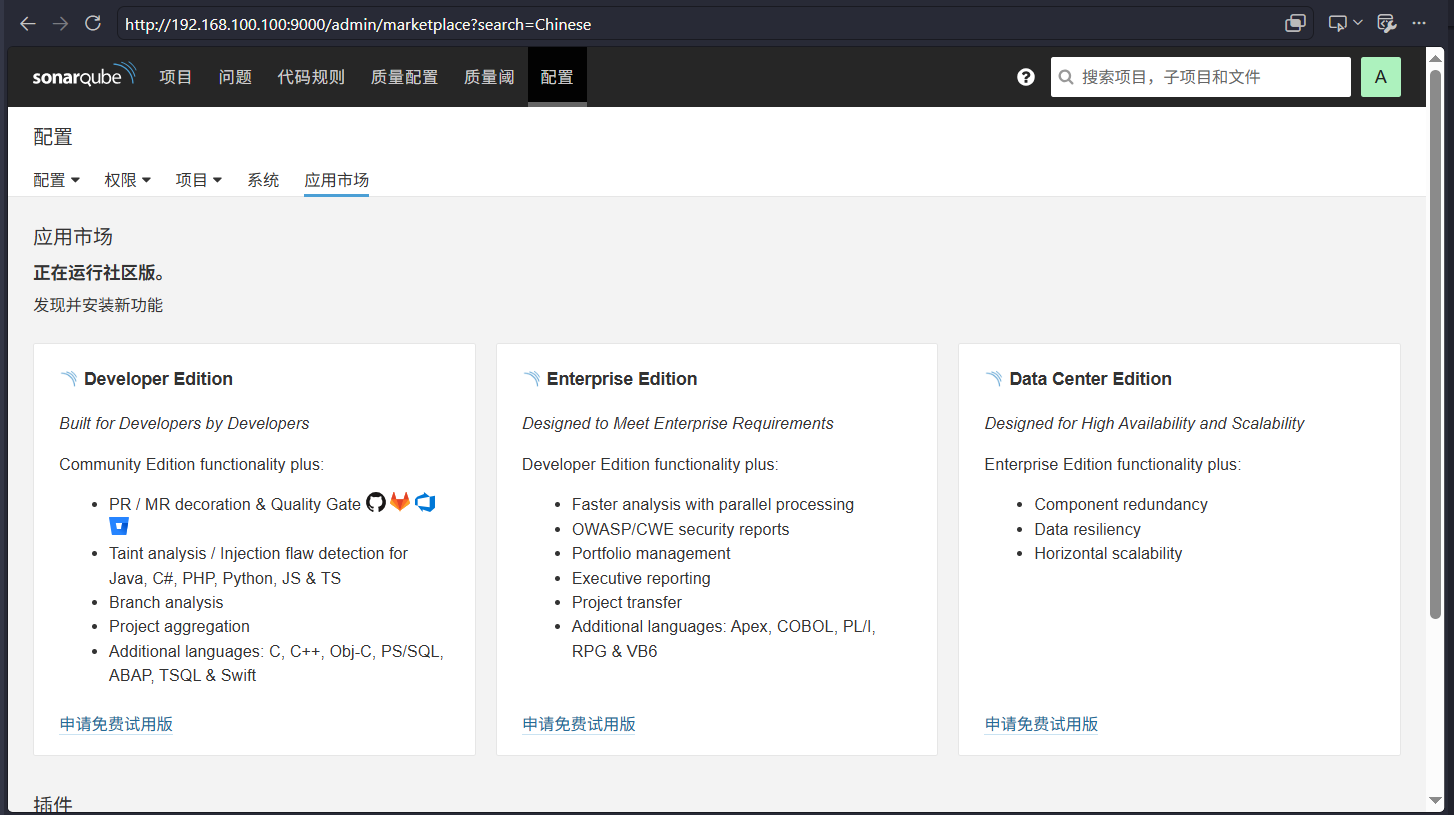This screenshot has height=815, width=1454.
Task: Open 代码规则 in top navigation
Action: point(311,77)
